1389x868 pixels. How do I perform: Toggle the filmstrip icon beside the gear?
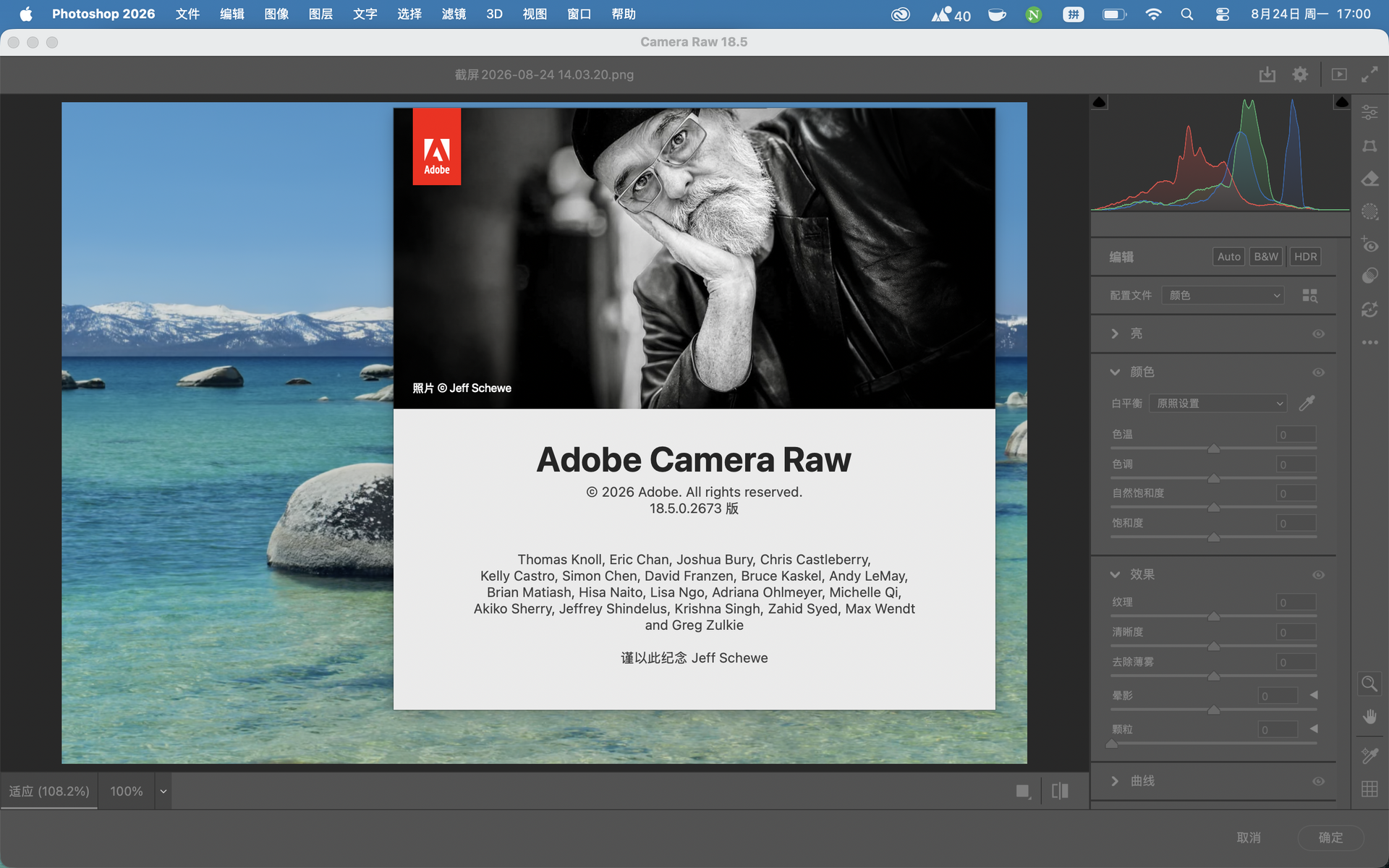1339,75
